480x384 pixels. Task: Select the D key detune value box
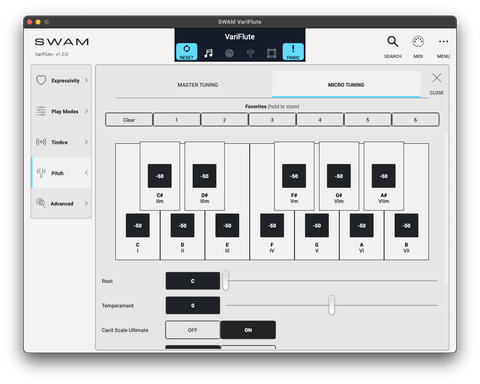point(182,226)
